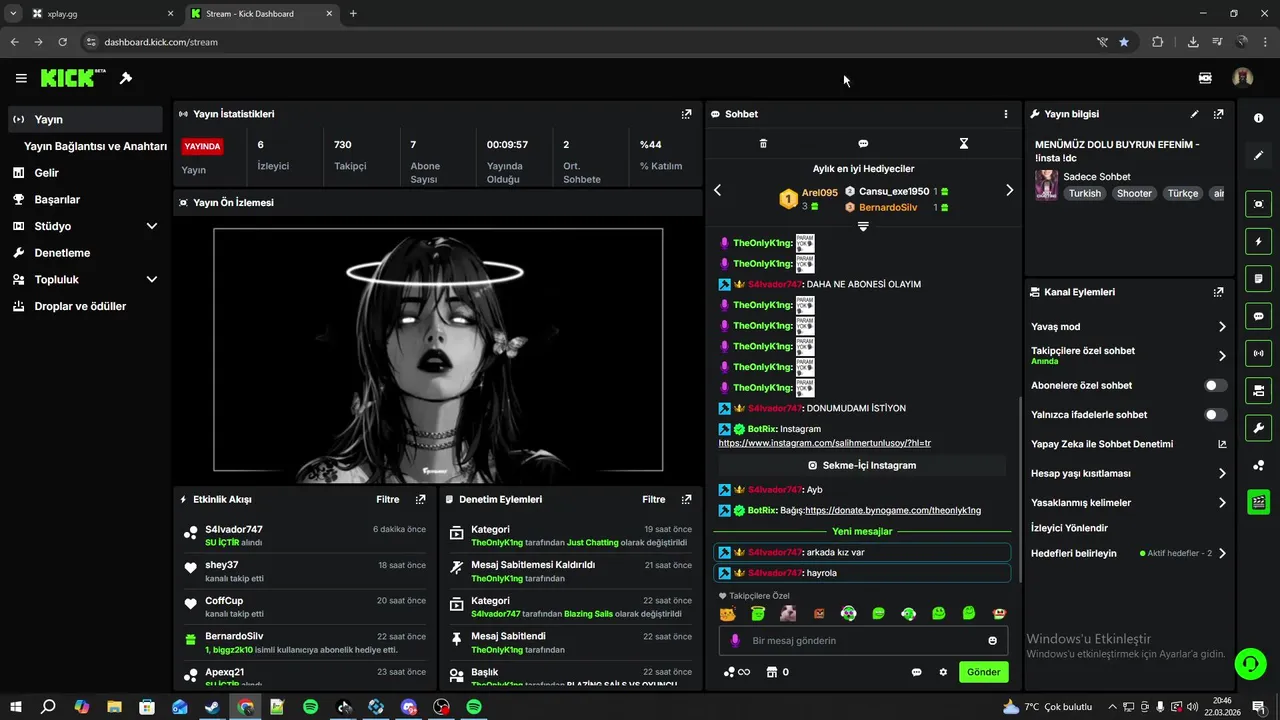1280x720 pixels.
Task: Click the pencil icon in the right sidebar
Action: (x=1258, y=156)
